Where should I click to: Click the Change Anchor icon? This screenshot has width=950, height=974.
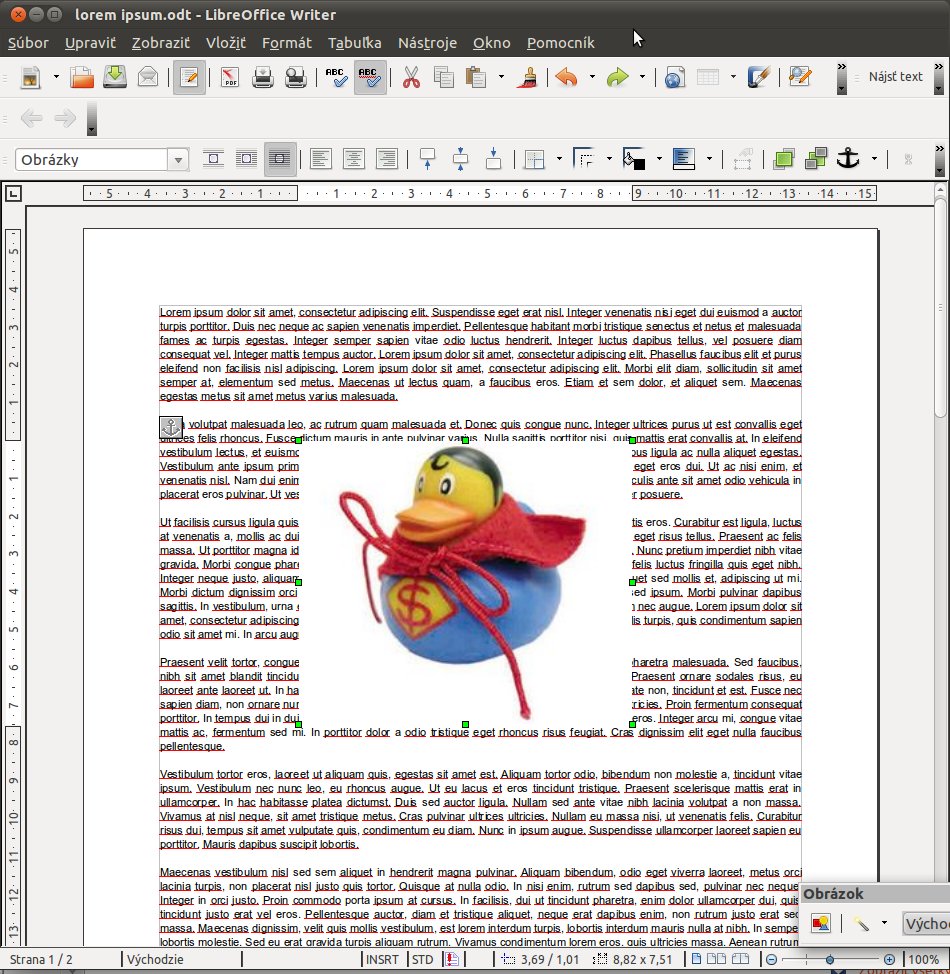(x=848, y=159)
